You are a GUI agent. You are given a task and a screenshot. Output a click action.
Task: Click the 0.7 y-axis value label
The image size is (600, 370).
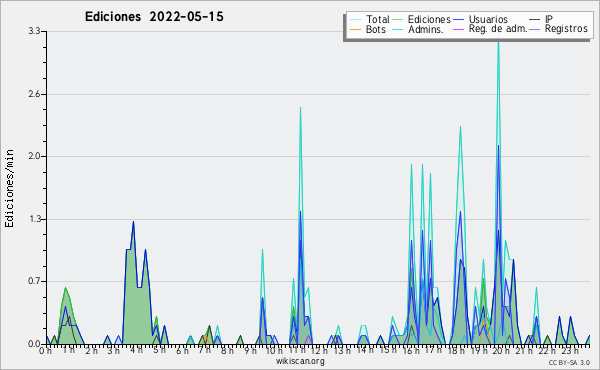click(34, 281)
